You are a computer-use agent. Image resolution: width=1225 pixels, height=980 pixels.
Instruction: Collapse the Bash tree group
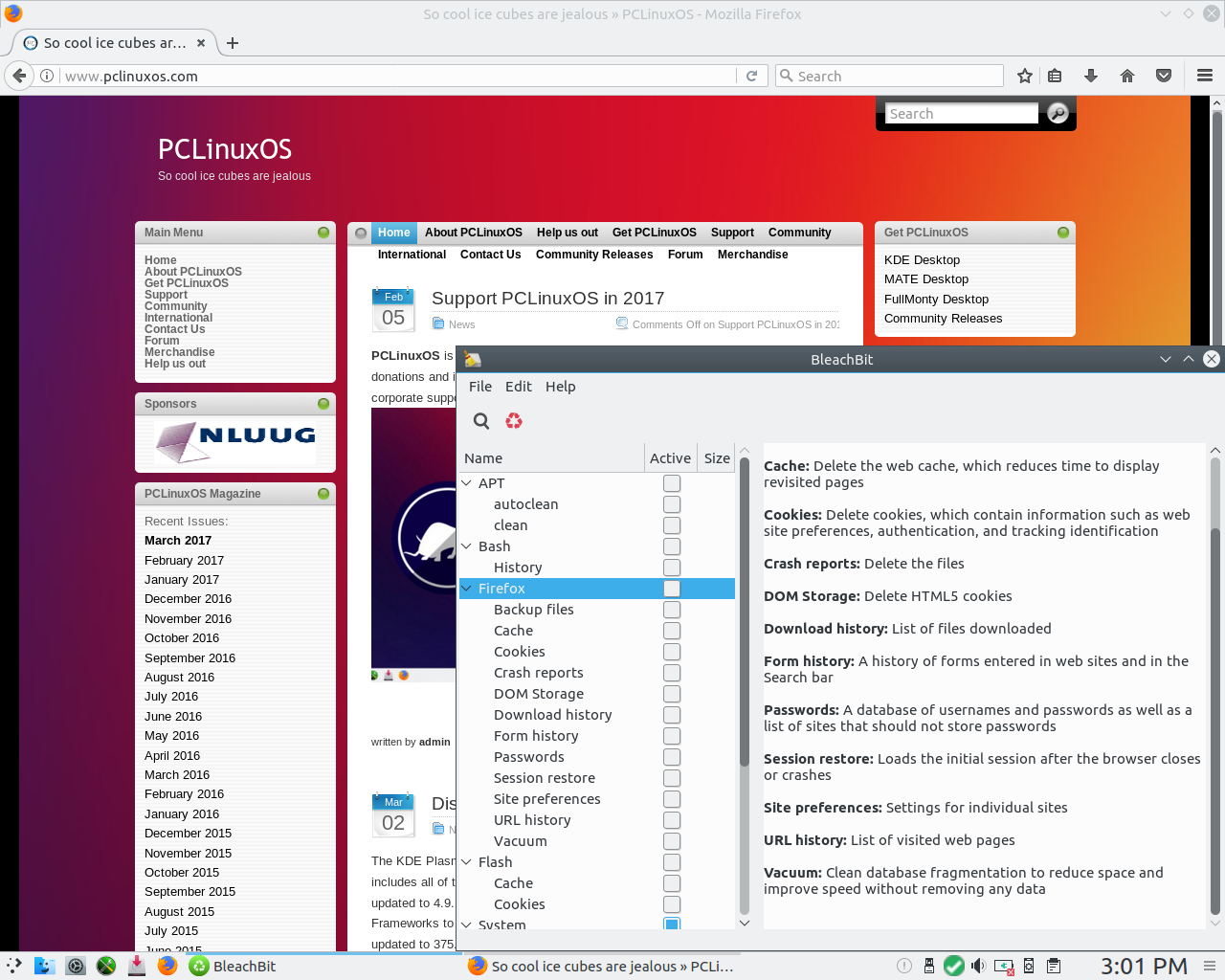coord(467,546)
